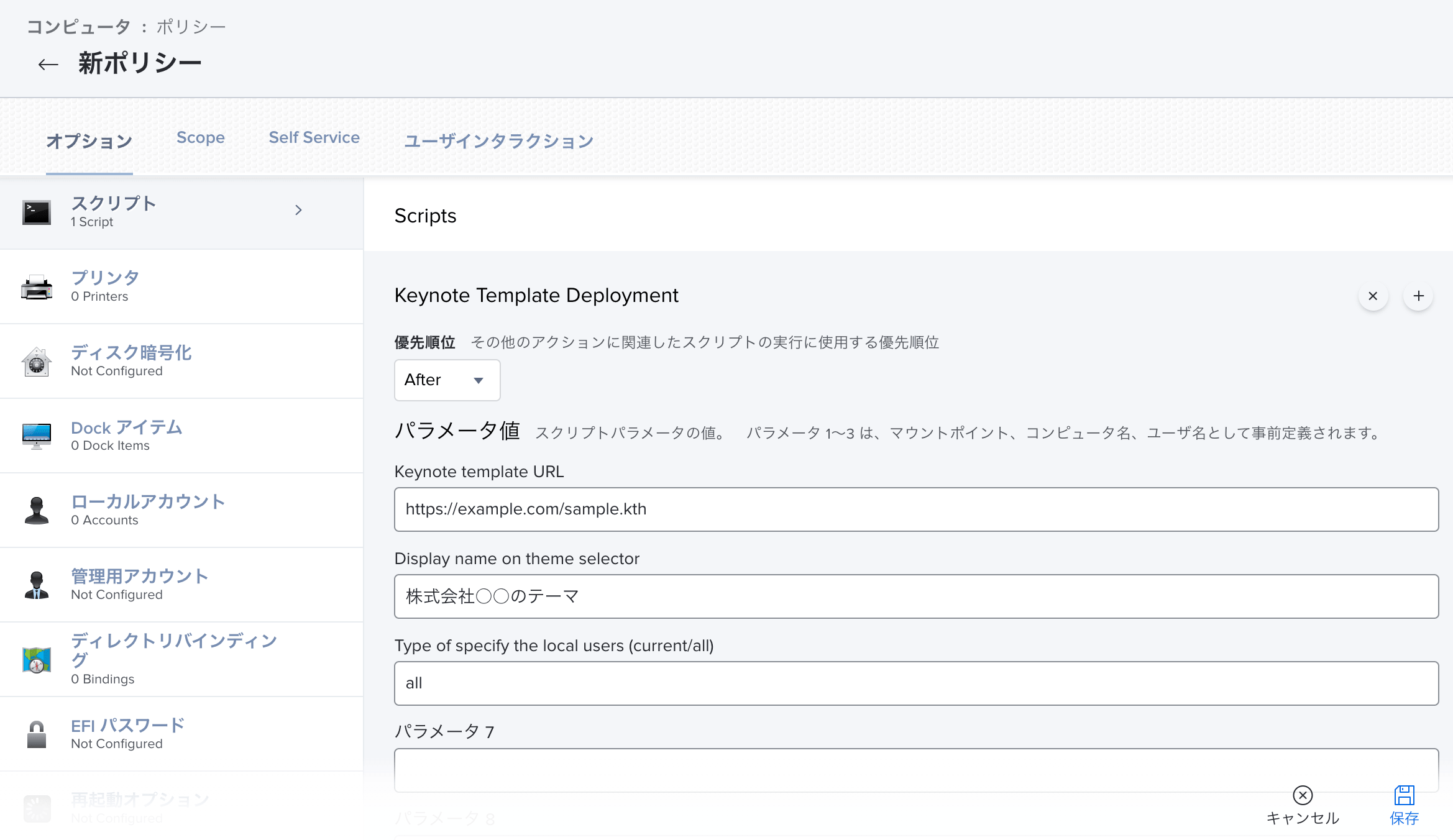Switch to ユーザインタラクション tab

[498, 141]
